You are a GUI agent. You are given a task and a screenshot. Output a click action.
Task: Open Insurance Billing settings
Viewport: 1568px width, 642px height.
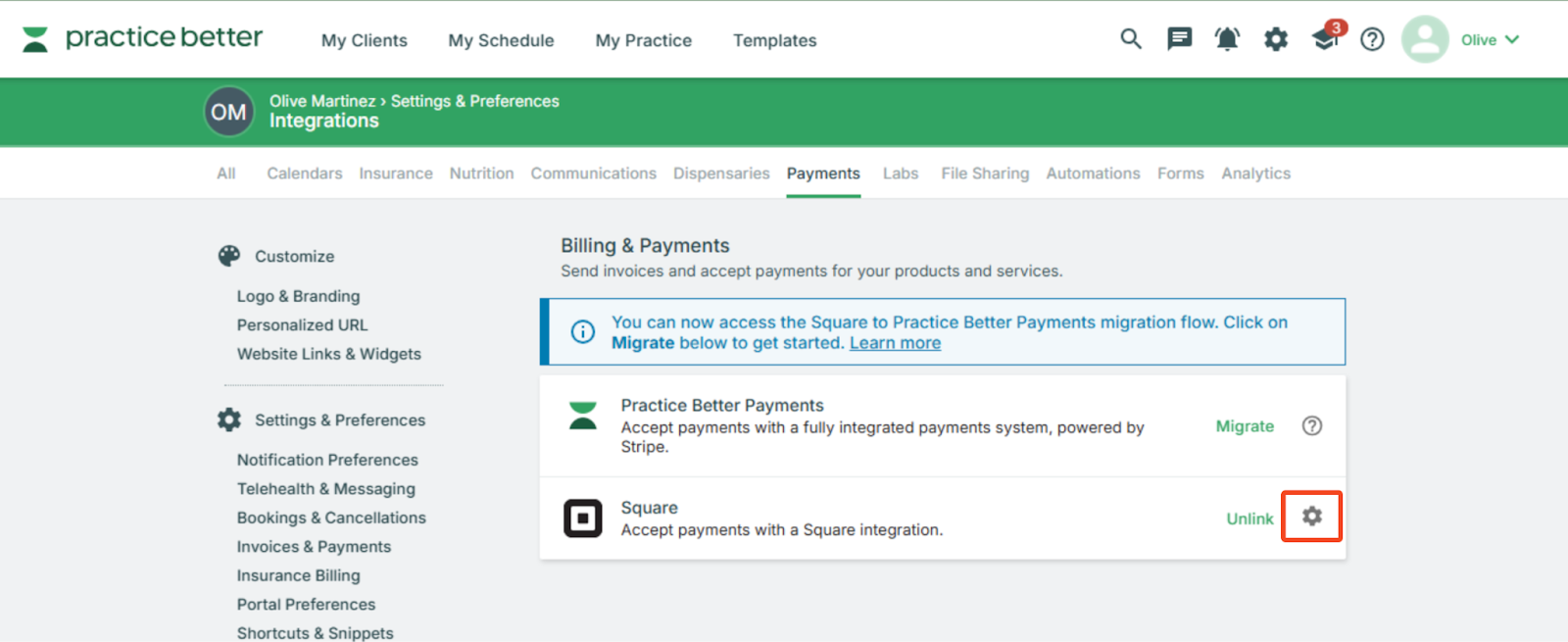[298, 575]
